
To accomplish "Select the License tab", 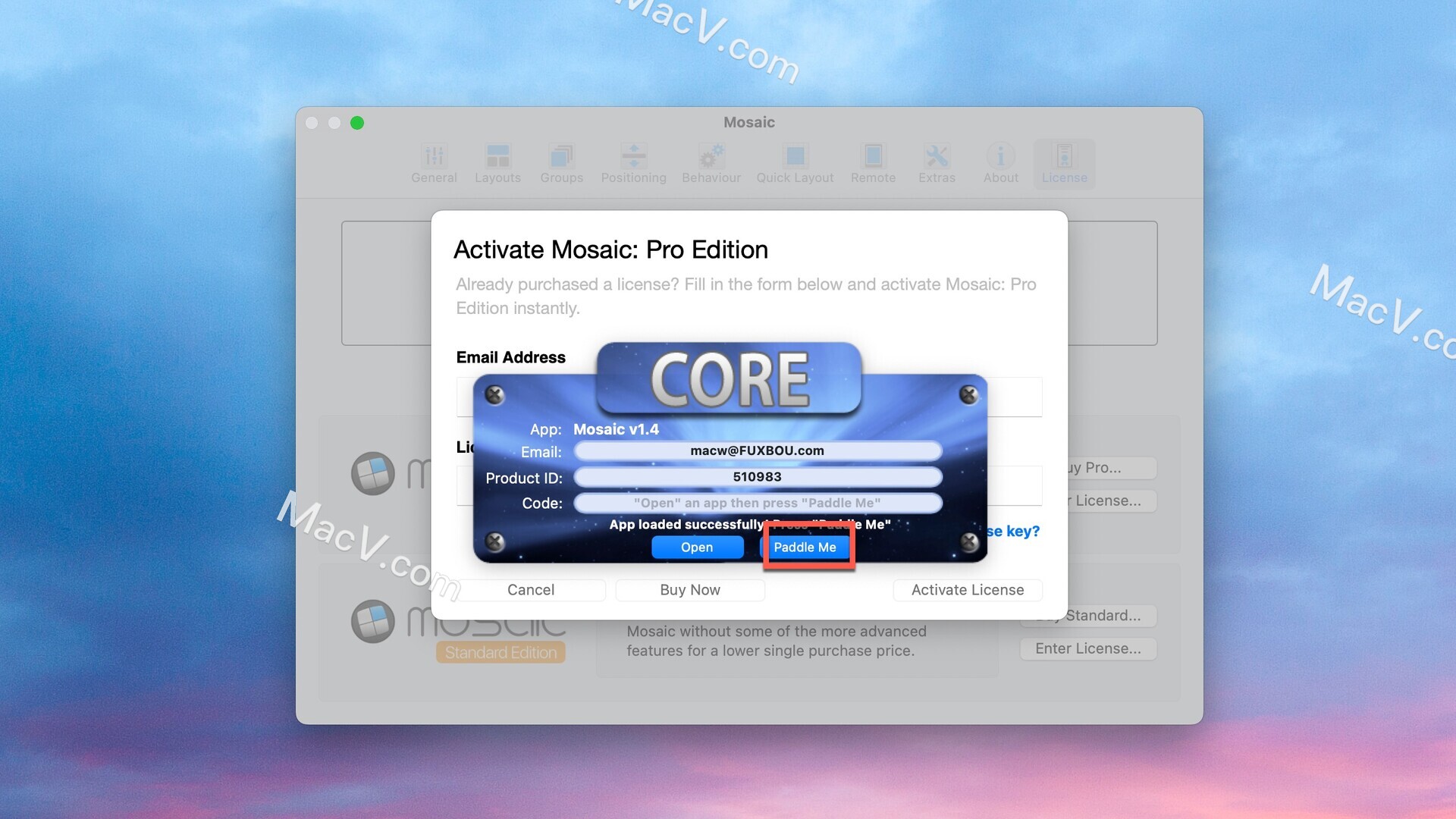I will (1063, 163).
